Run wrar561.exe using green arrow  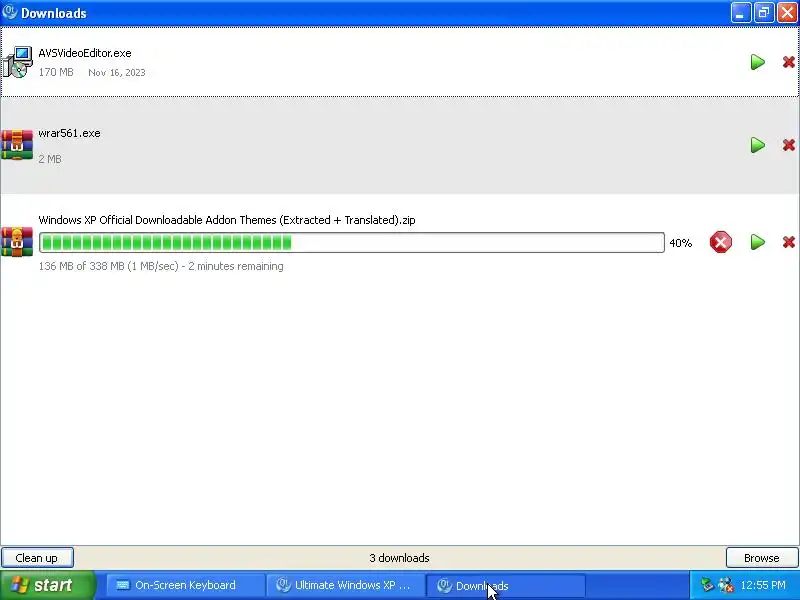coord(758,145)
